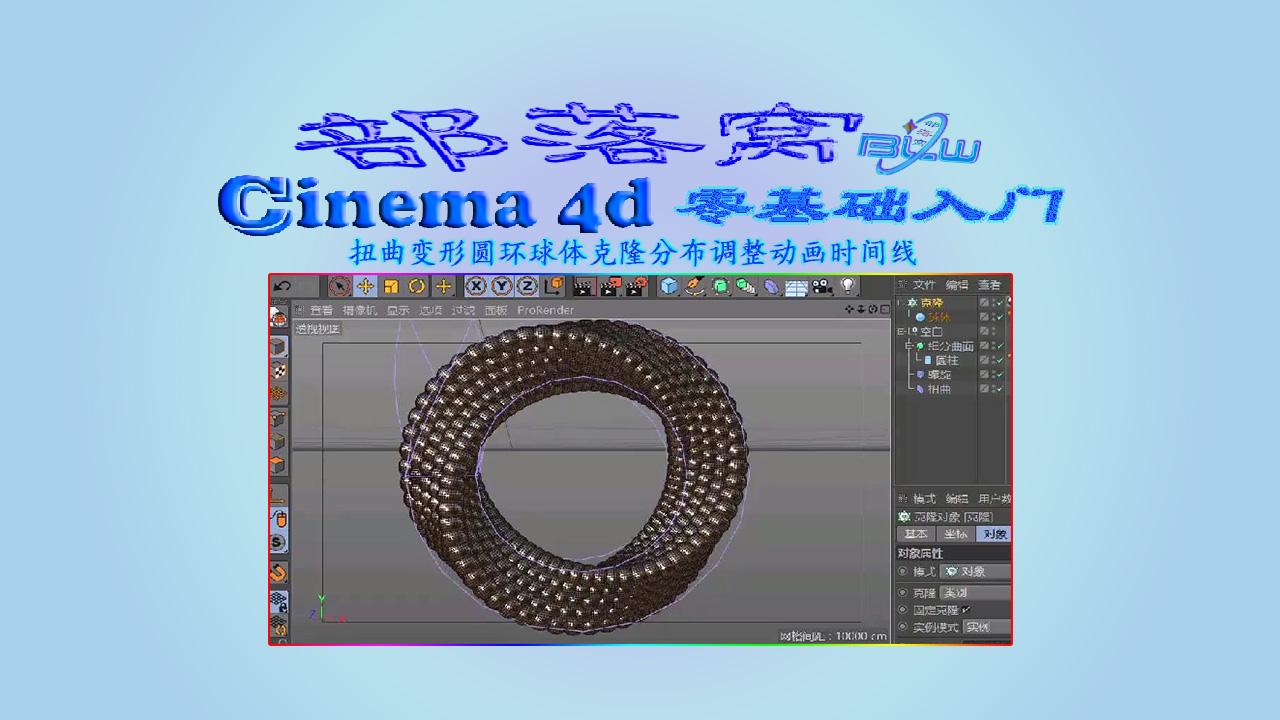The height and width of the screenshot is (720, 1280).
Task: Click the Light bulb icon
Action: (x=848, y=286)
